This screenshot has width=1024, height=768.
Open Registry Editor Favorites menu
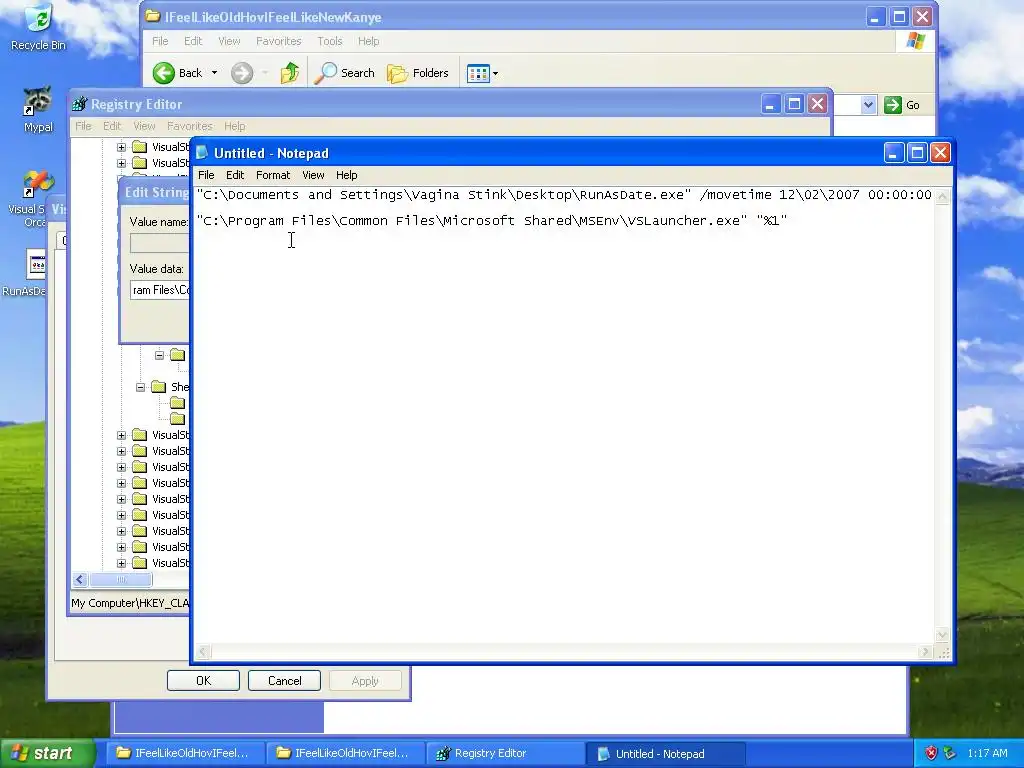[189, 126]
